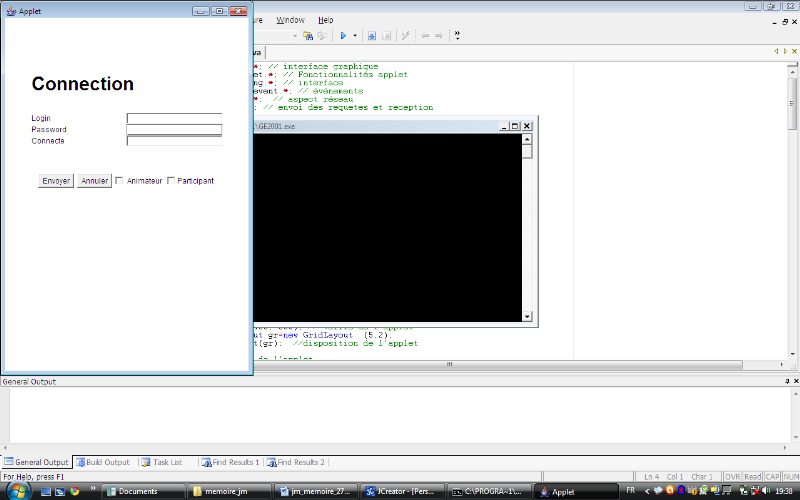Open the search combo box dropdown arrow
The width and height of the screenshot is (800, 500).
coord(295,36)
